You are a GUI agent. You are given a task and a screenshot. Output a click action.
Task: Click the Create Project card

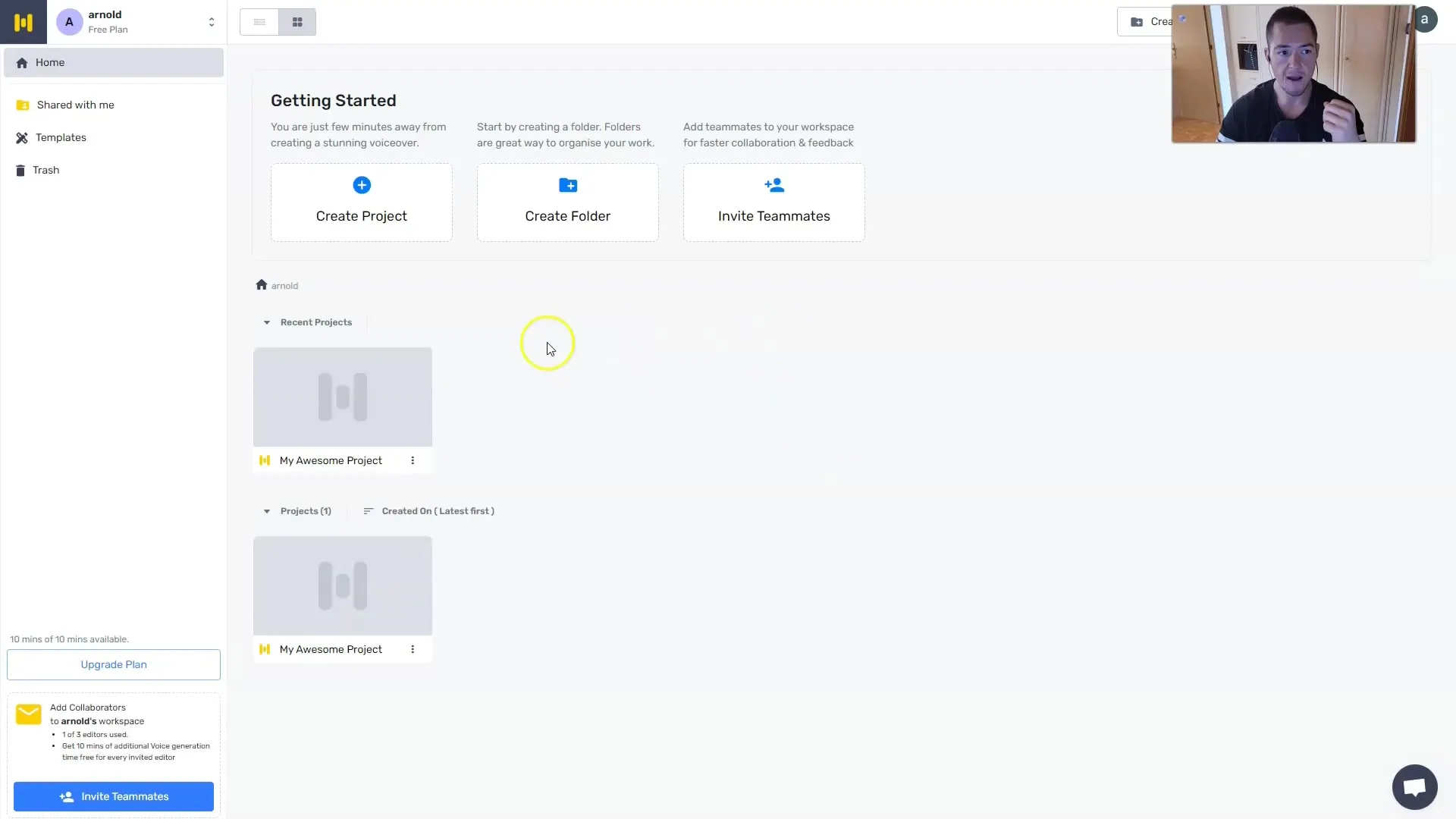[362, 202]
